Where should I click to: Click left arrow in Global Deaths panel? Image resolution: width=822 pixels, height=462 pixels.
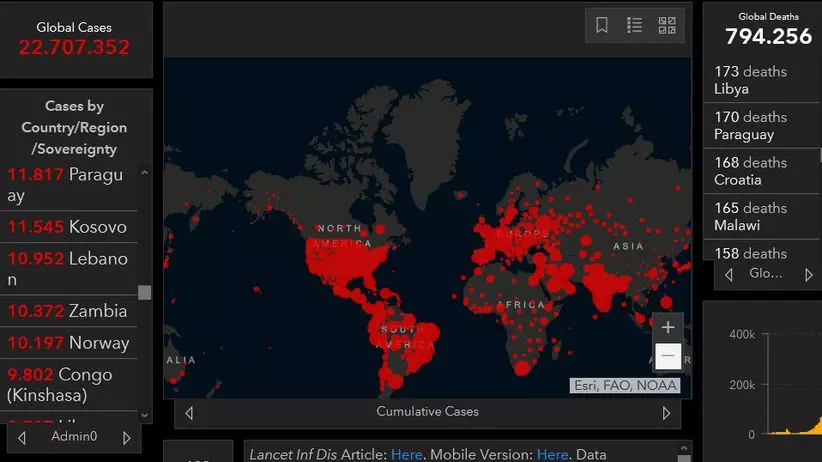[x=728, y=274]
